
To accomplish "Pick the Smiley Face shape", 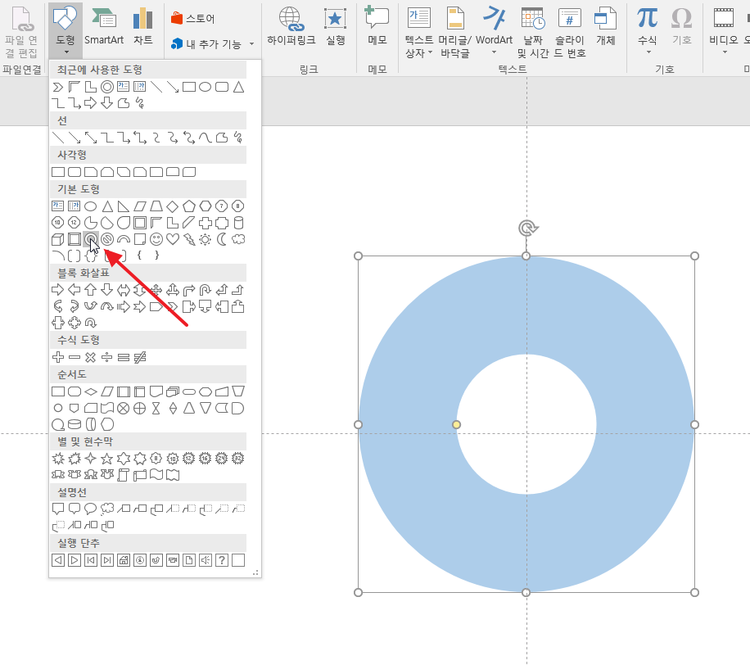I will [x=156, y=239].
